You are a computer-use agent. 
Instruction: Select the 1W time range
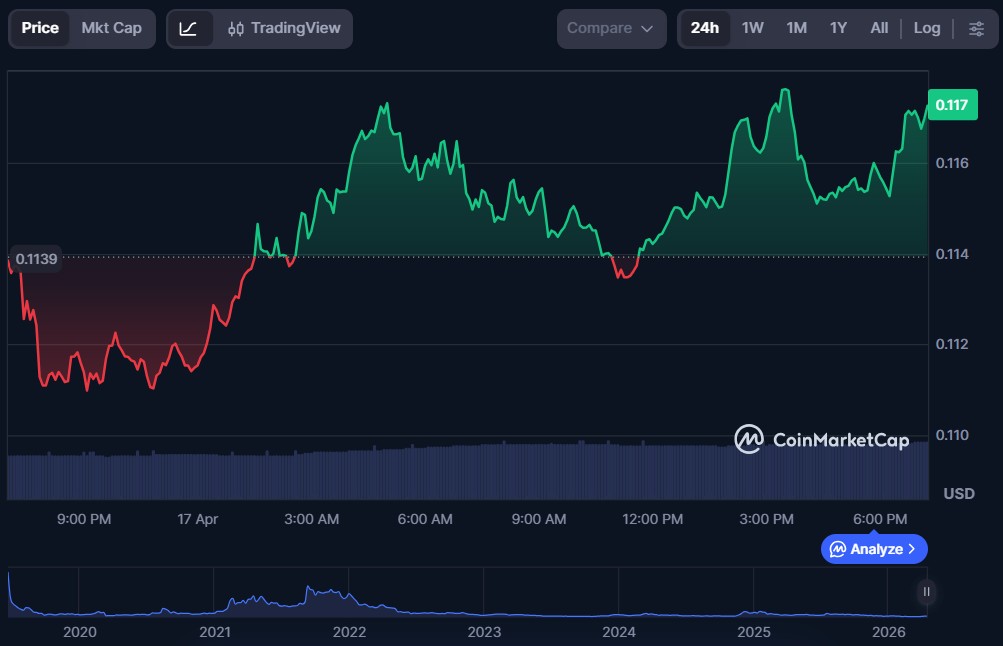point(753,28)
